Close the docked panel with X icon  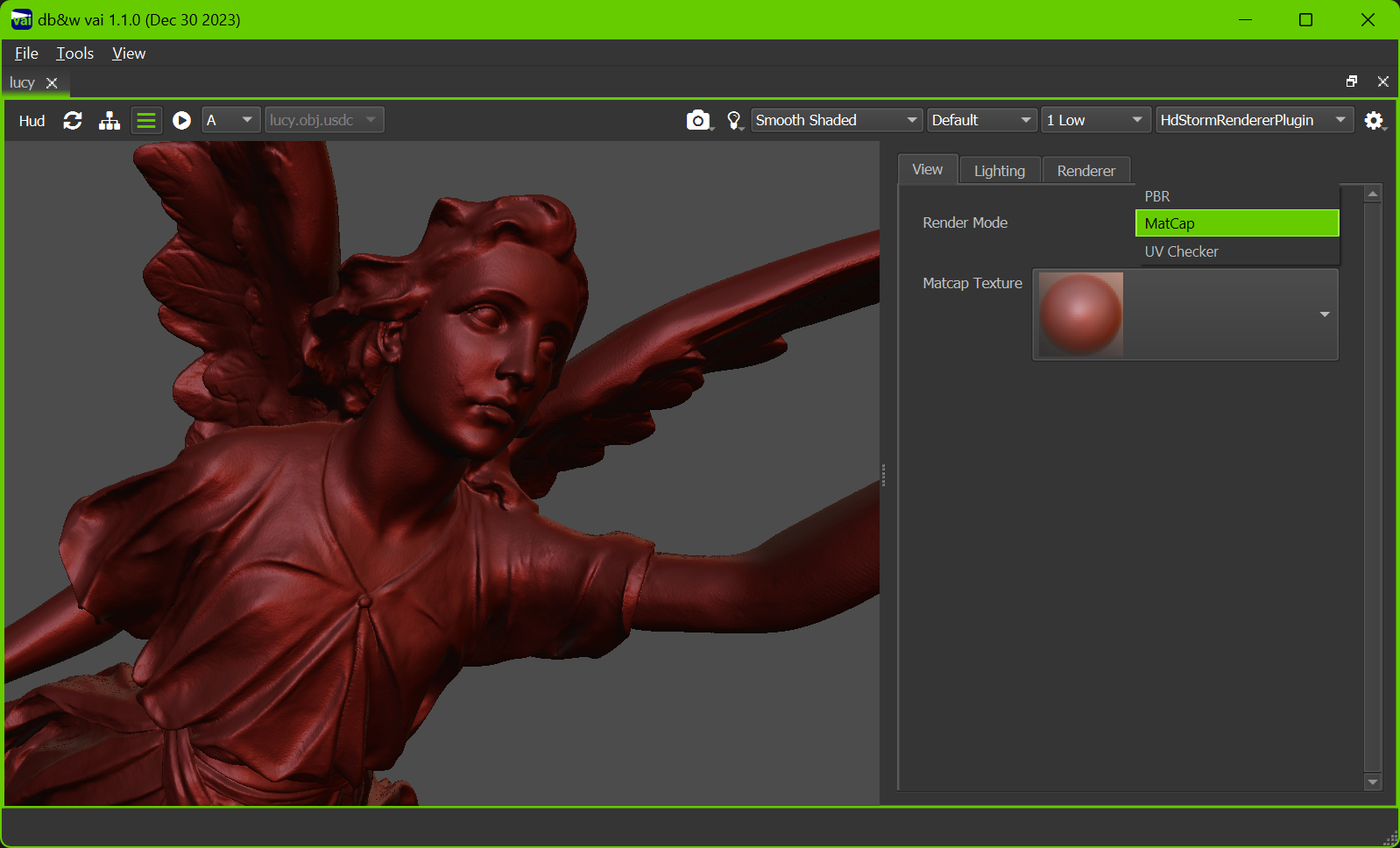1383,81
